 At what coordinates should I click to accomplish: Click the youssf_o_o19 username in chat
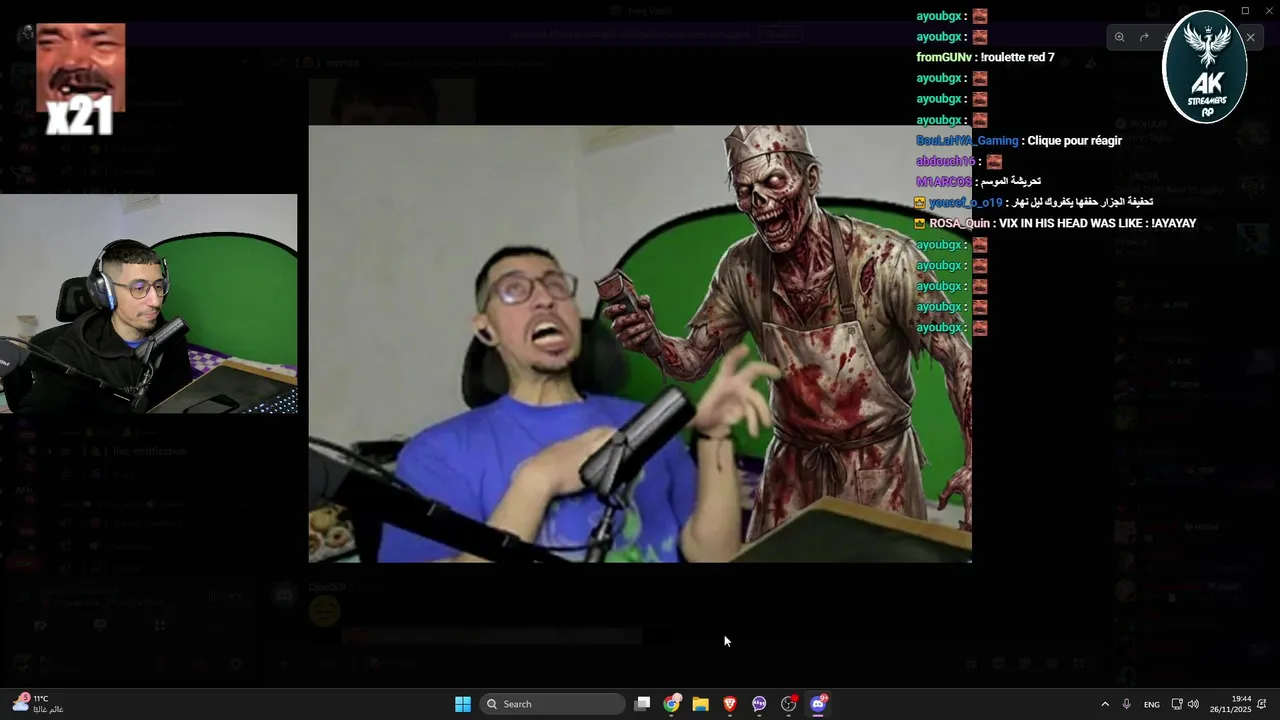tap(965, 203)
